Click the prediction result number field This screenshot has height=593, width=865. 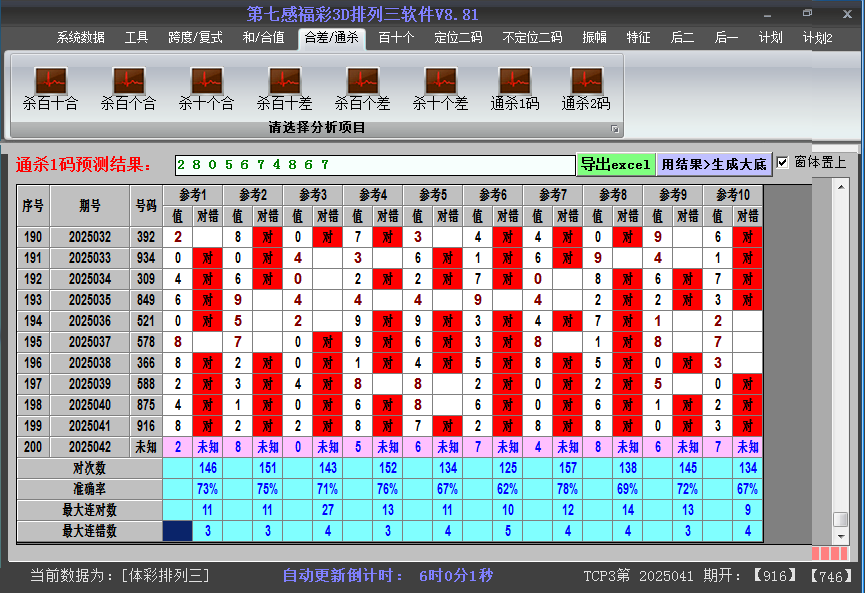tap(374, 164)
